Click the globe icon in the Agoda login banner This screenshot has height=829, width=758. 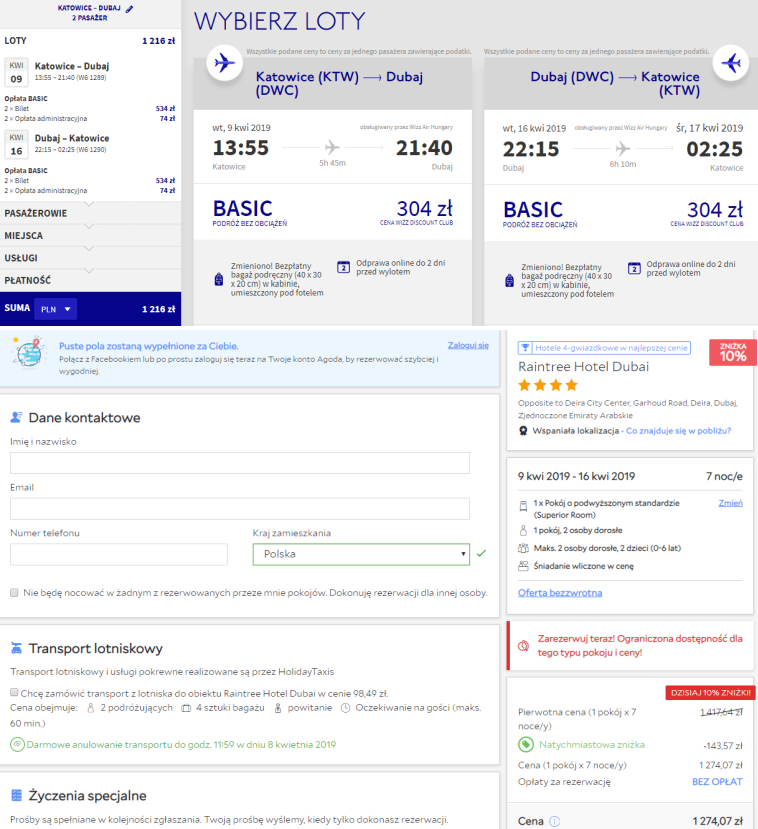click(29, 352)
